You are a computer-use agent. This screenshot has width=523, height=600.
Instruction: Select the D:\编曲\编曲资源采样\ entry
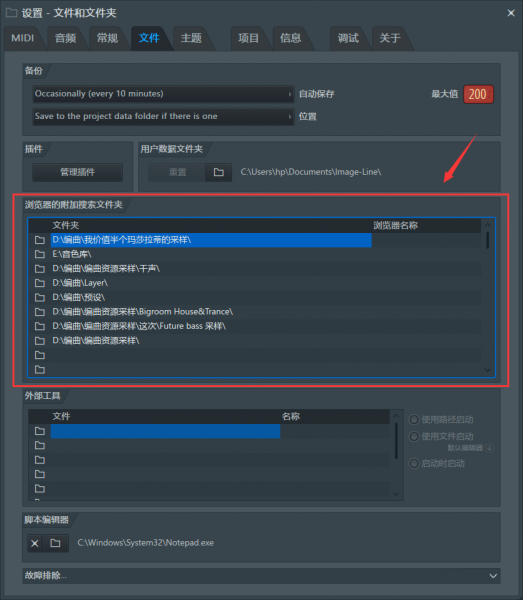[x=211, y=341]
